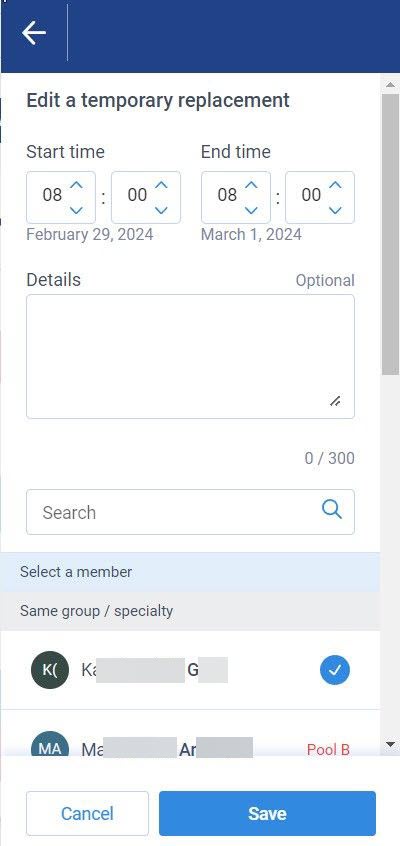Click inside the Details text area
The image size is (400, 846).
point(190,356)
